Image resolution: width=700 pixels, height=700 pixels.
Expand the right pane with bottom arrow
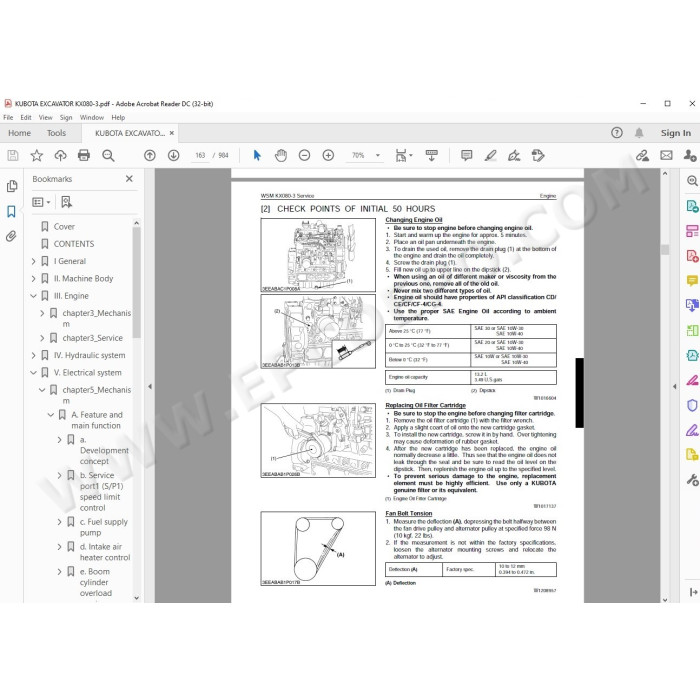click(x=693, y=592)
